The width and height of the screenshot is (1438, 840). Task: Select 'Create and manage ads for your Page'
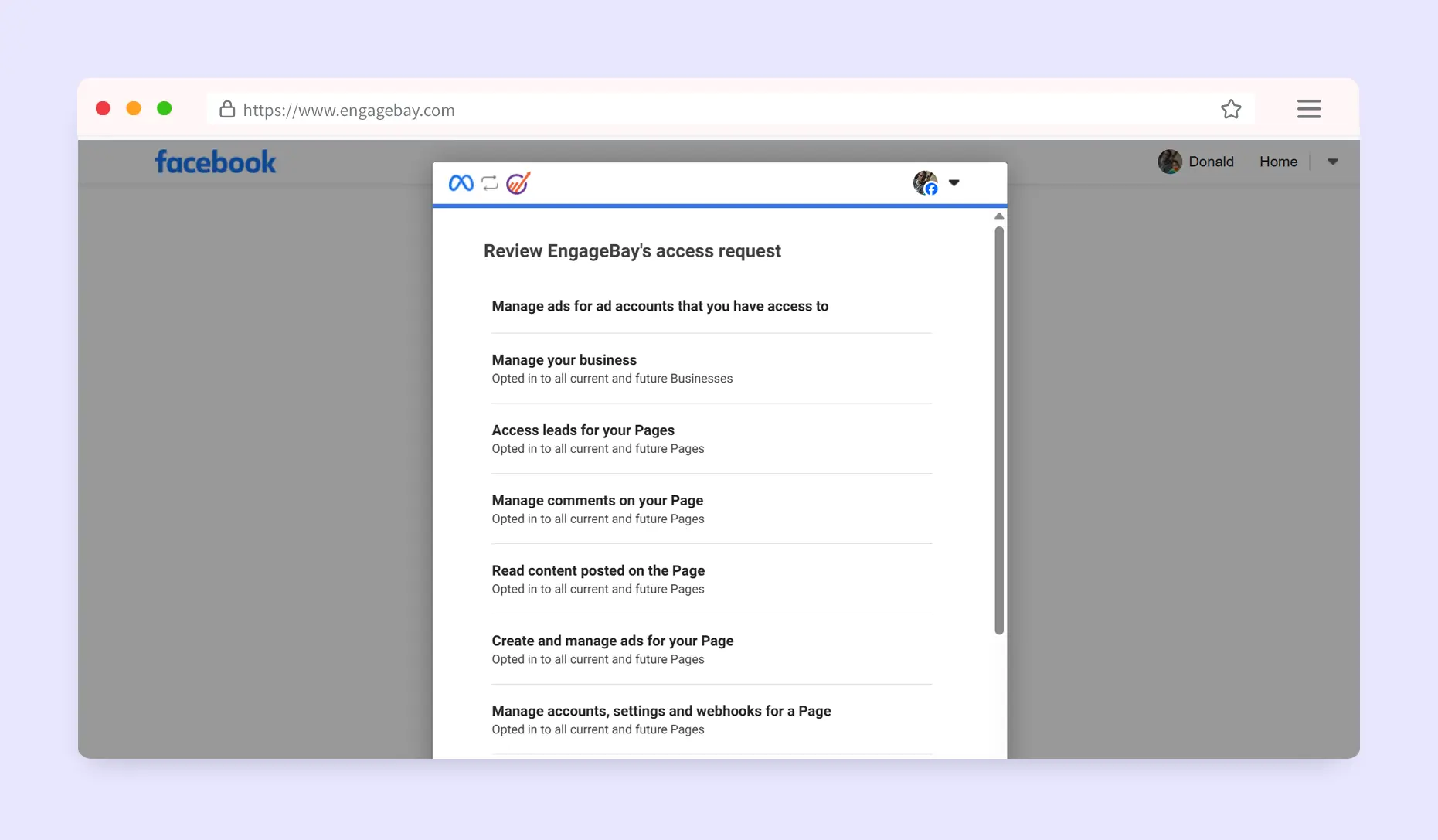click(711, 649)
